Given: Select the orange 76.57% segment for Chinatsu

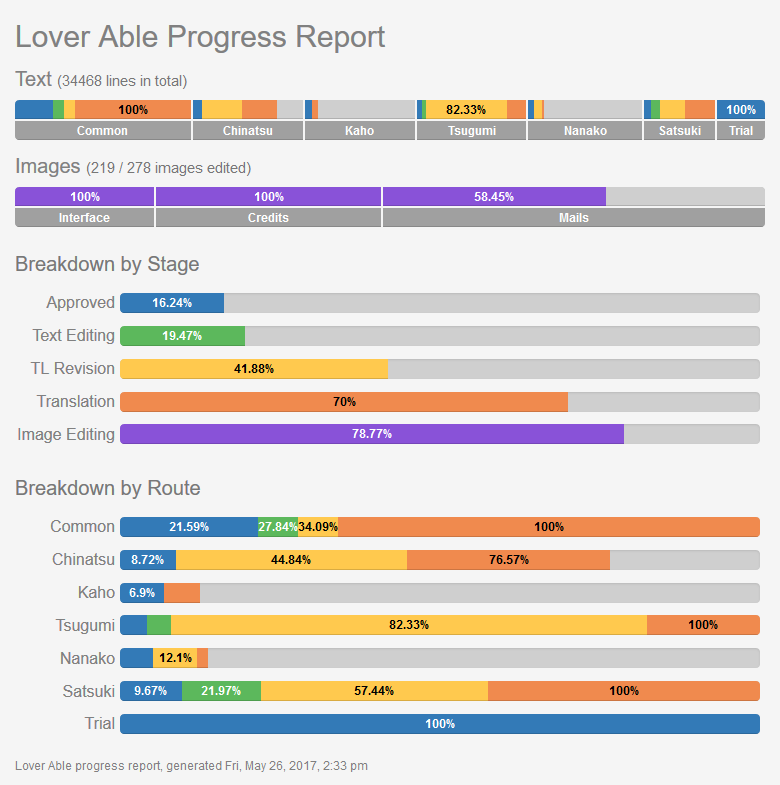Looking at the screenshot, I should pos(508,560).
